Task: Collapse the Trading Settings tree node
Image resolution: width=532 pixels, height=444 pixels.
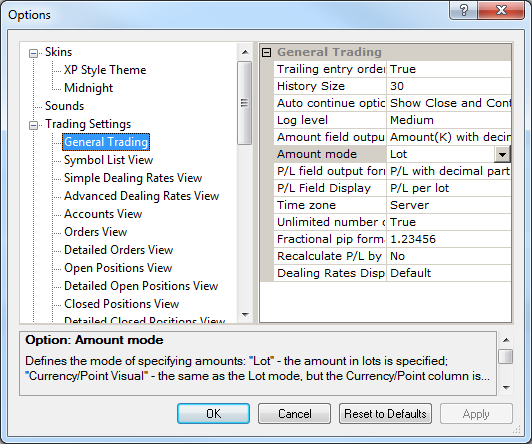Action: (33, 126)
